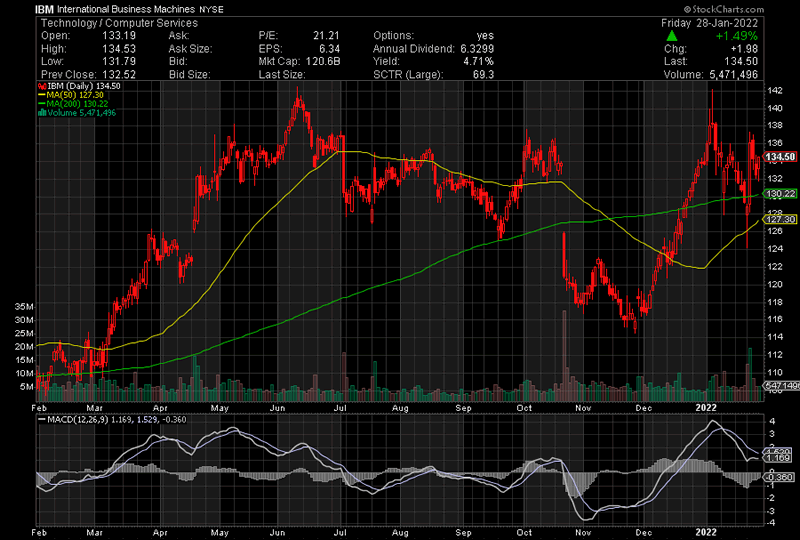This screenshot has height=540, width=800.
Task: Click the MA(200) 130.22 legend entry
Action: click(73, 104)
